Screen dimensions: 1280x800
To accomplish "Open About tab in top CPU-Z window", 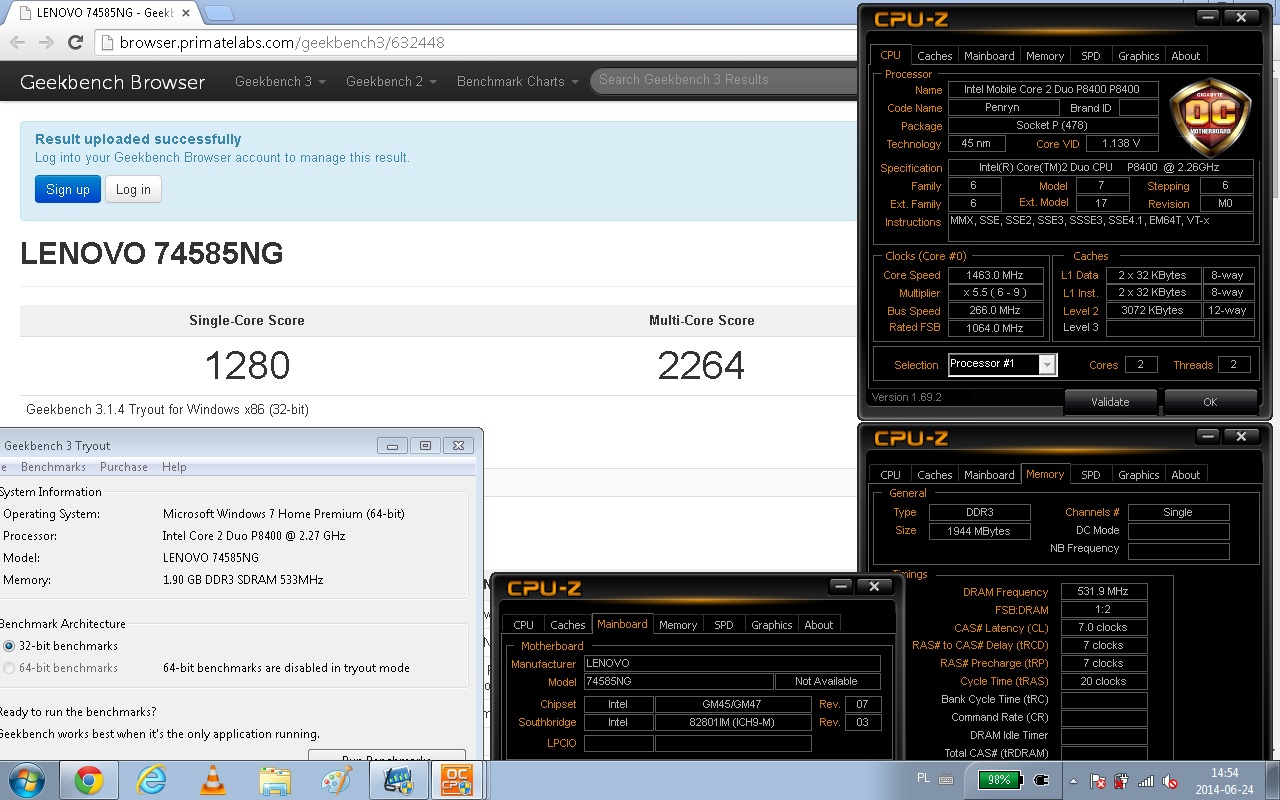I will coord(1186,56).
